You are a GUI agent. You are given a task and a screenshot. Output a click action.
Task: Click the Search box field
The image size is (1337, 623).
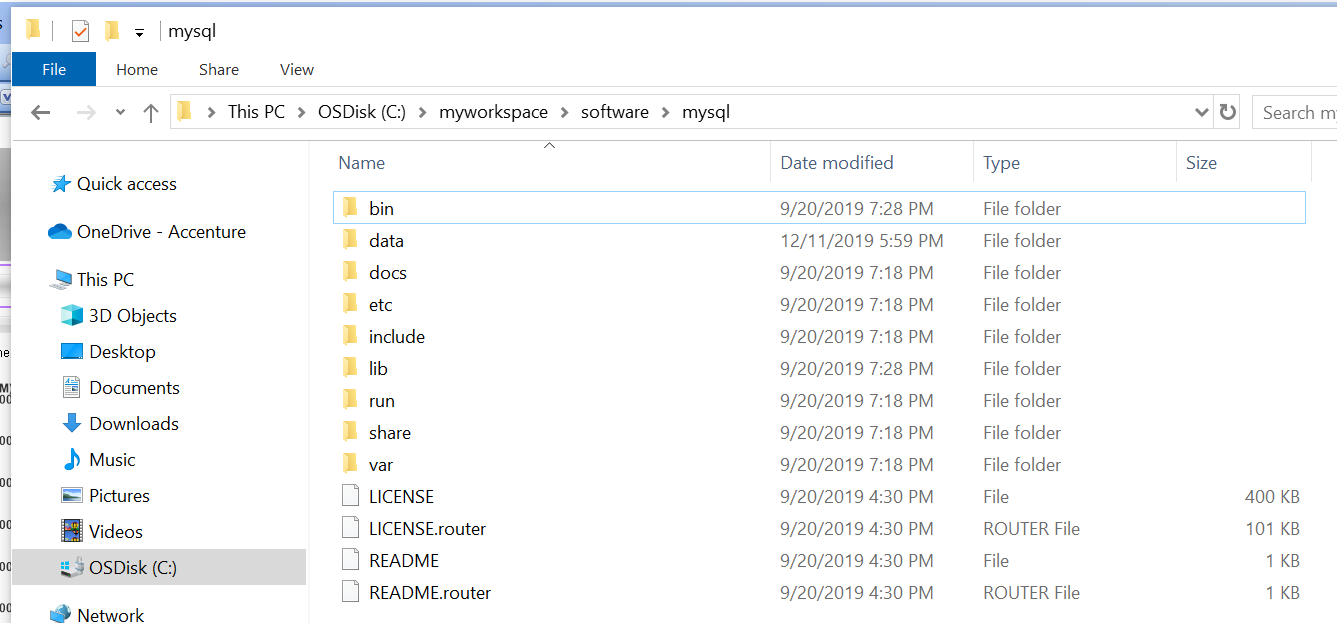[1296, 113]
